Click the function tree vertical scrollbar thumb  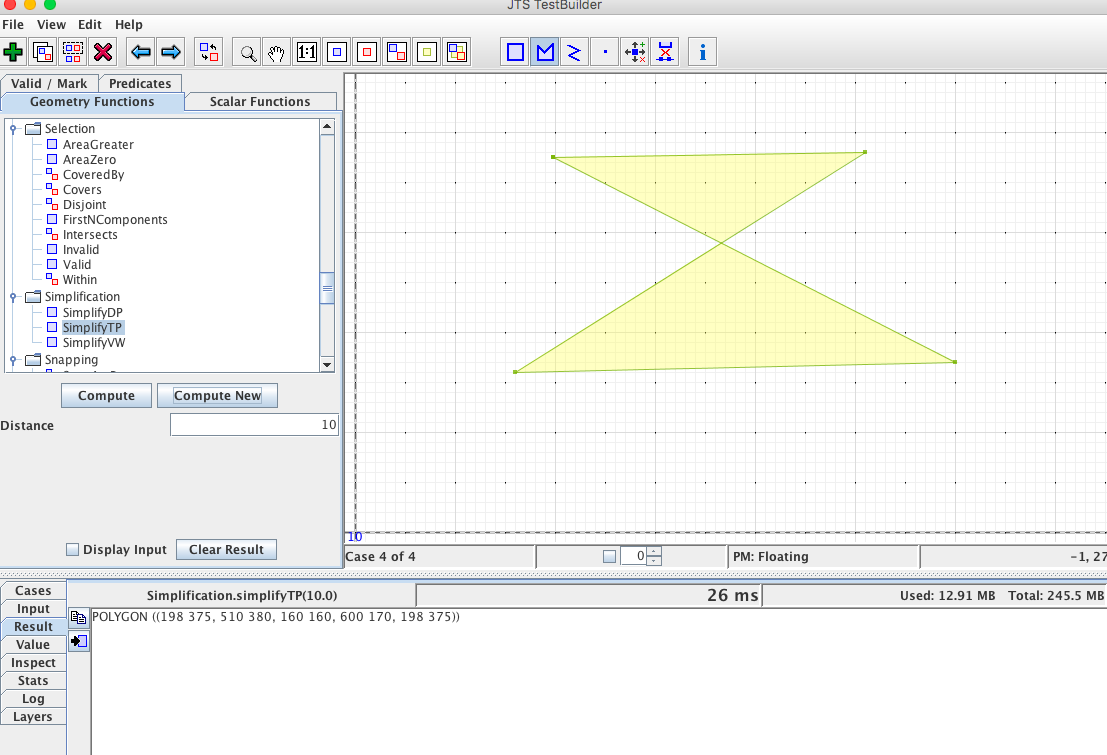(327, 288)
